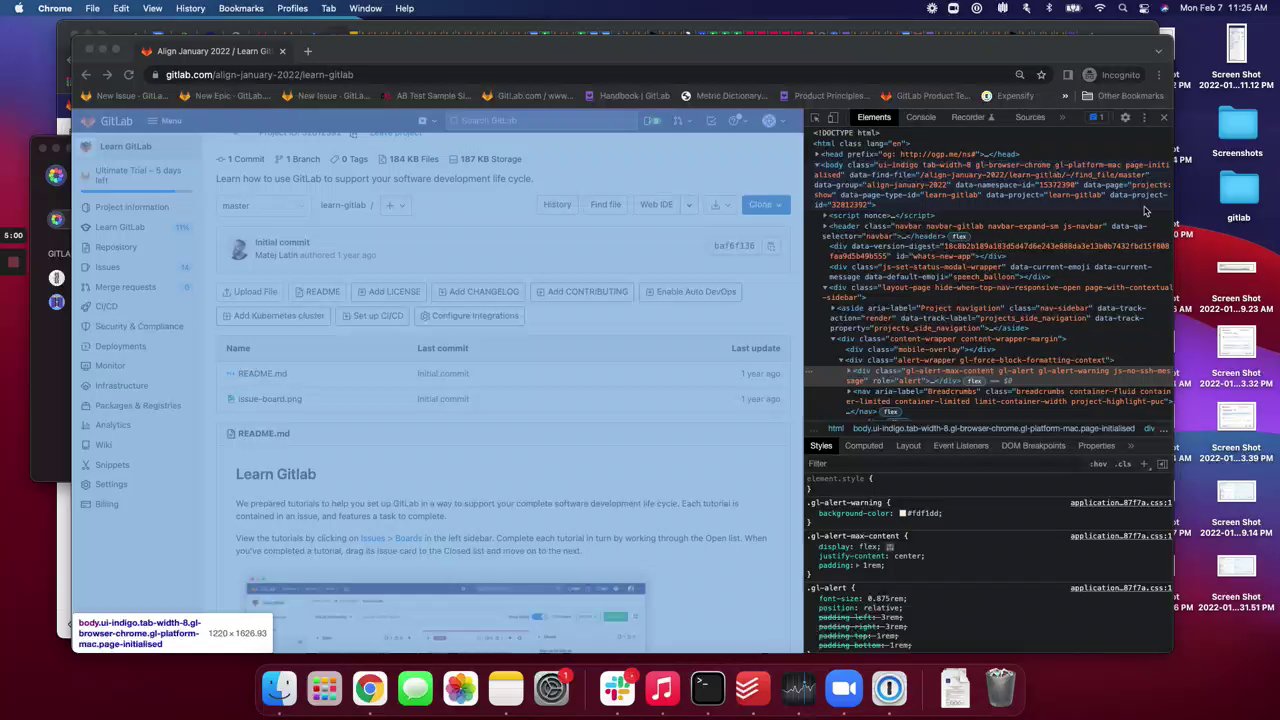This screenshot has height=720, width=1280.
Task: Open the Properties tab in the styles pane
Action: 1096,446
